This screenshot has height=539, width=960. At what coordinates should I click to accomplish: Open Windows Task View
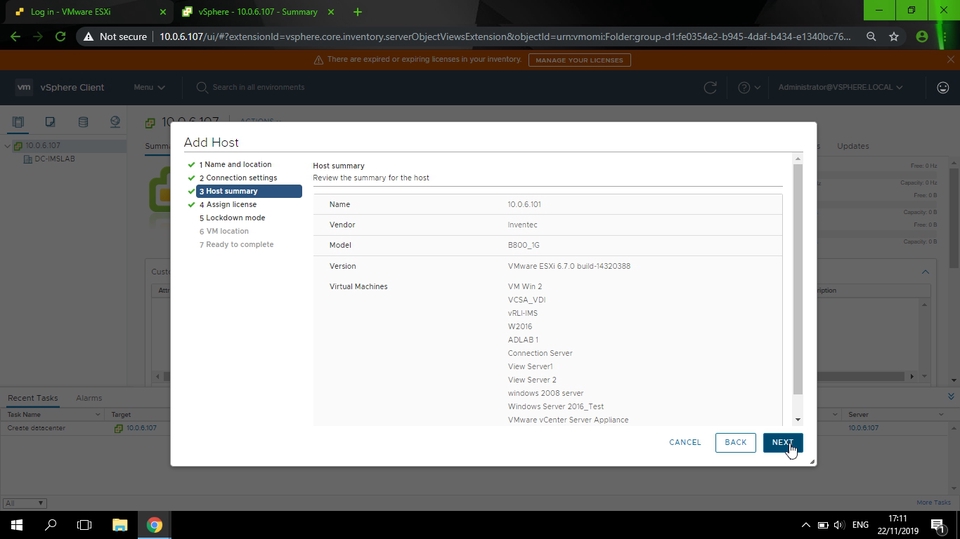84,525
